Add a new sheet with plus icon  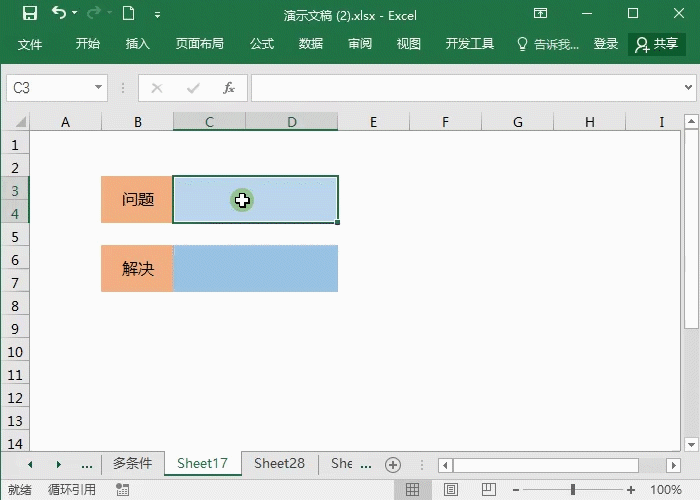pos(393,465)
